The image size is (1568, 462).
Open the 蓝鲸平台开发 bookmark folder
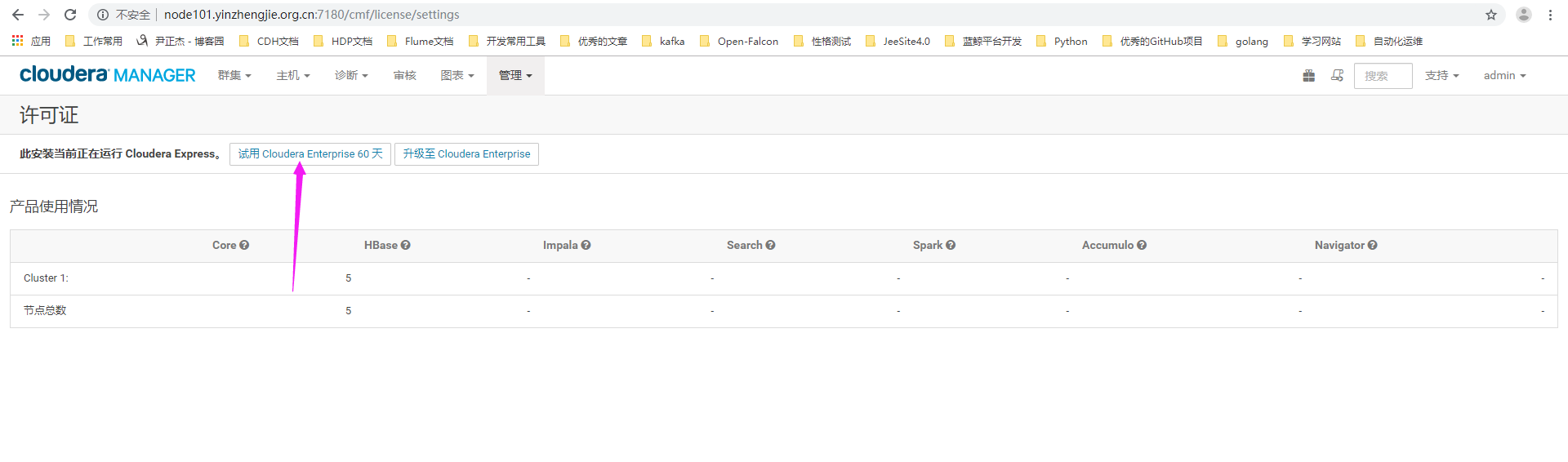[983, 41]
